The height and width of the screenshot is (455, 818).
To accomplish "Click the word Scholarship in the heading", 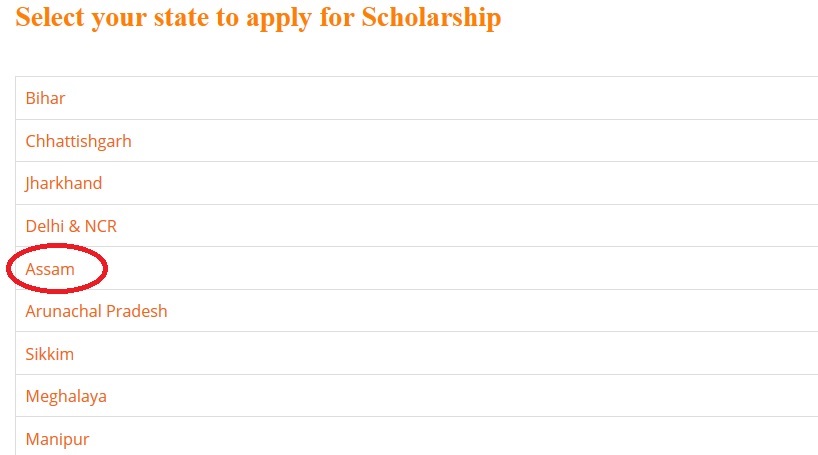I will coord(431,17).
